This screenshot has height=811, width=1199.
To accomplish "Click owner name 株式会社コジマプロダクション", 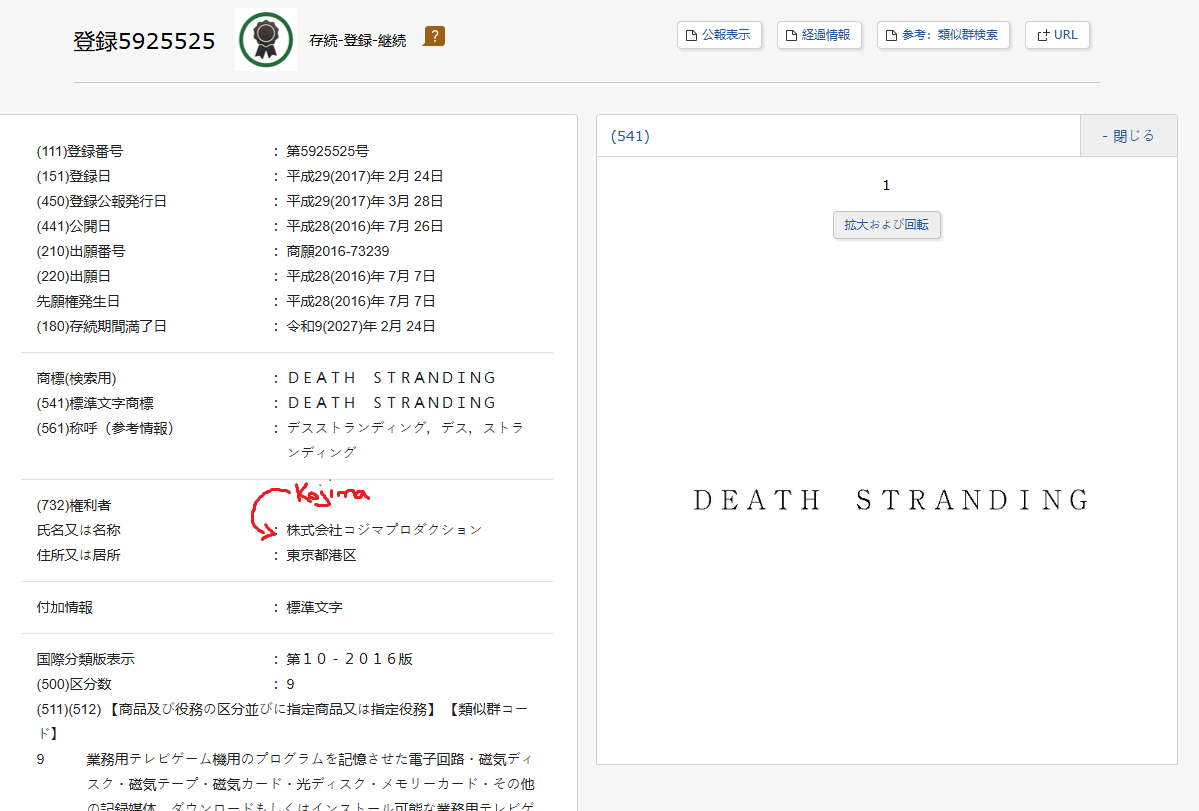I will tap(384, 530).
